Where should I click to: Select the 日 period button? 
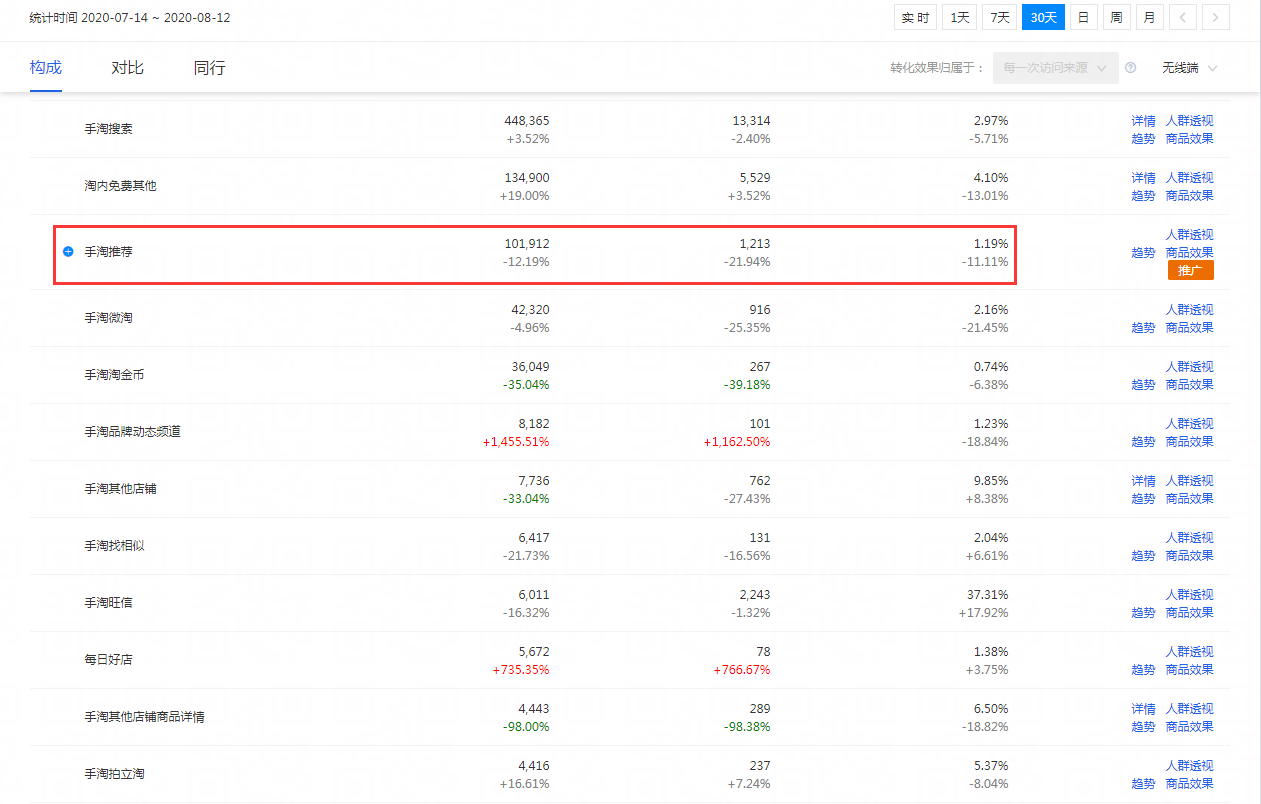coord(1084,17)
